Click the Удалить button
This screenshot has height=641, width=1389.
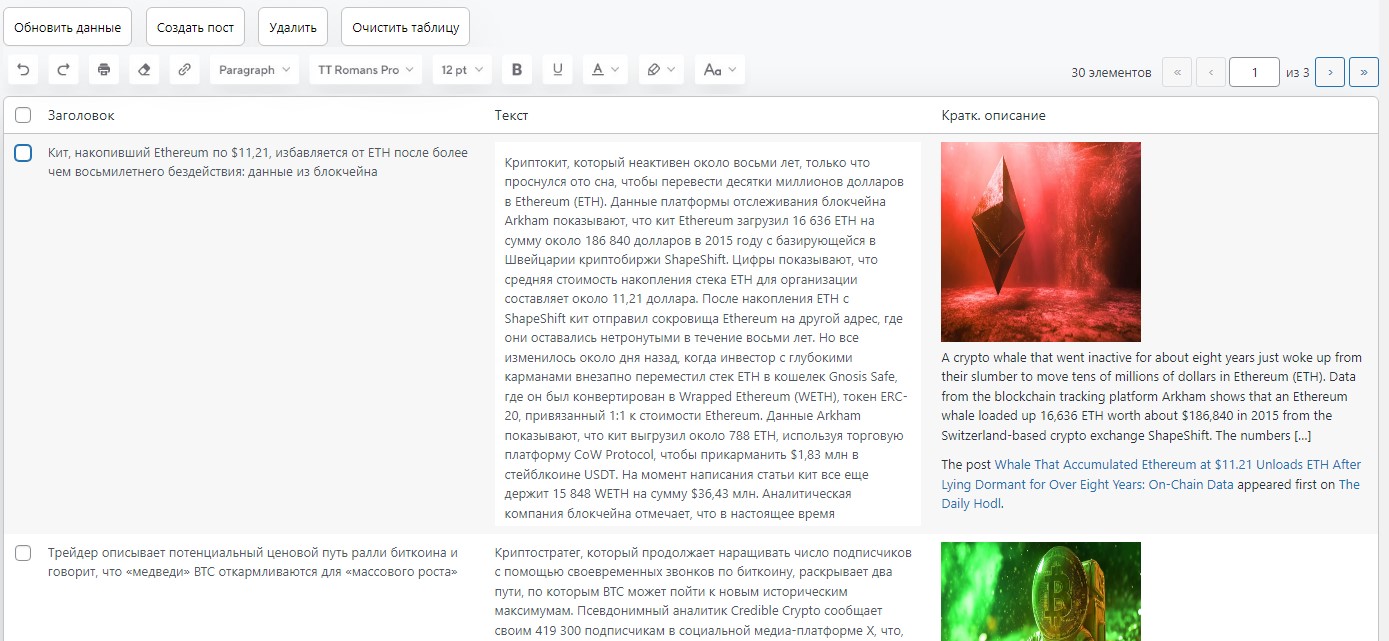pyautogui.click(x=293, y=27)
